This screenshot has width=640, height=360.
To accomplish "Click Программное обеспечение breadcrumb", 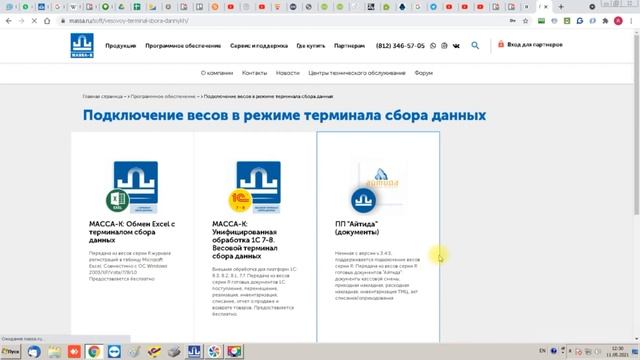I will (x=163, y=96).
